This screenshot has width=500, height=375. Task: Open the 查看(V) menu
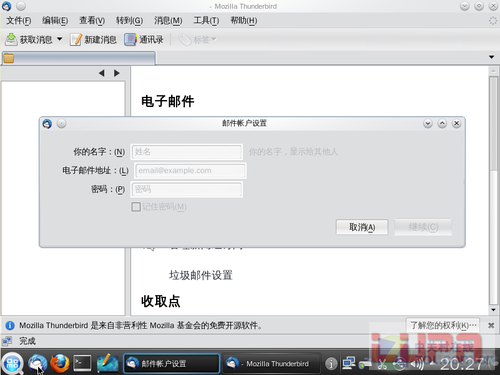92,21
